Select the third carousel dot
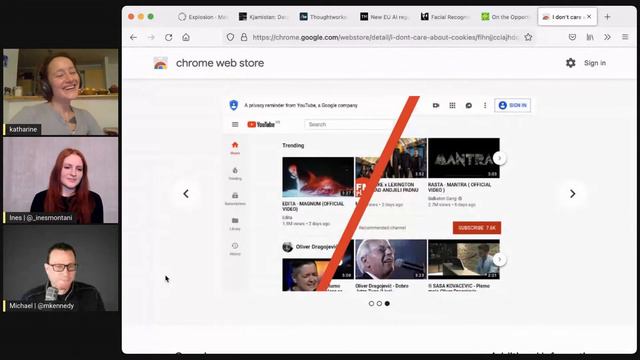This screenshot has width=640, height=360. 387,304
